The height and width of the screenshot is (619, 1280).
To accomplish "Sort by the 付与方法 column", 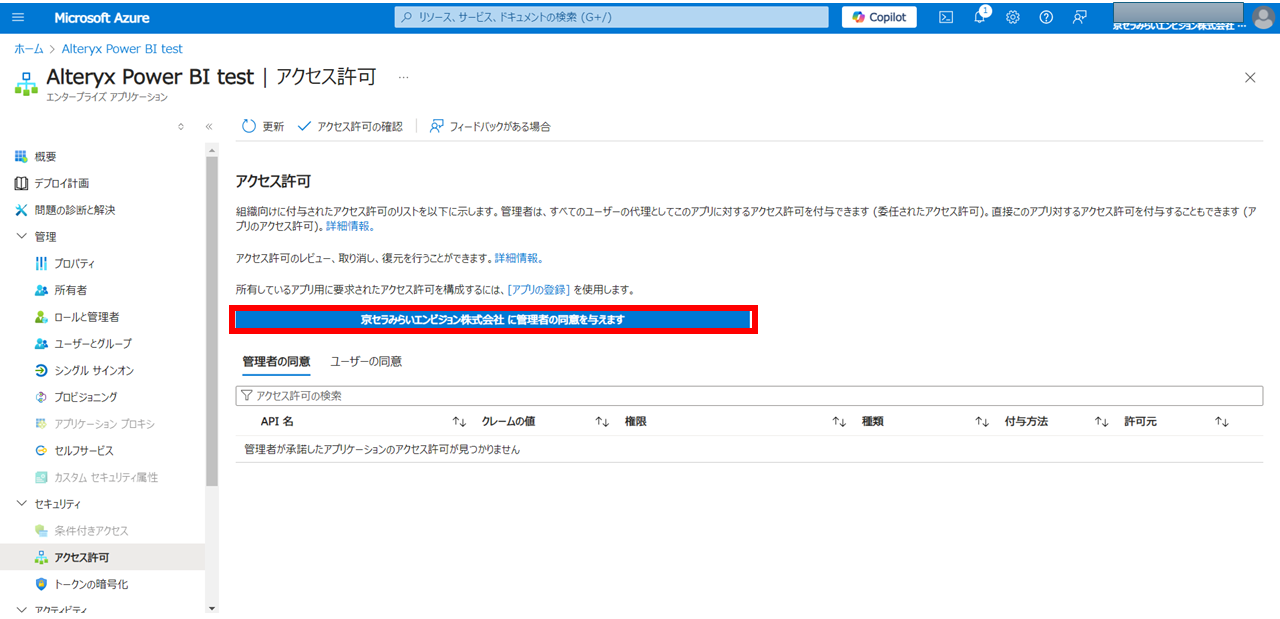I will pos(1026,422).
